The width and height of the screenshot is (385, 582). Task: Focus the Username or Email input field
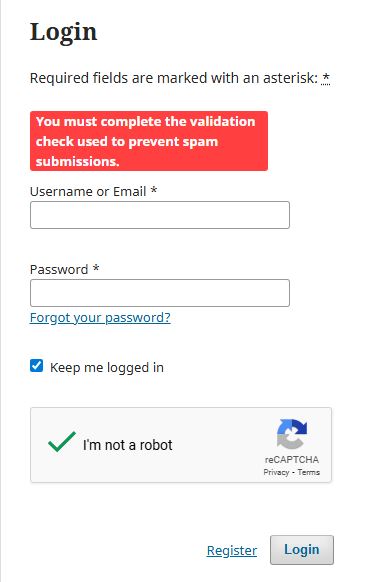tap(160, 215)
